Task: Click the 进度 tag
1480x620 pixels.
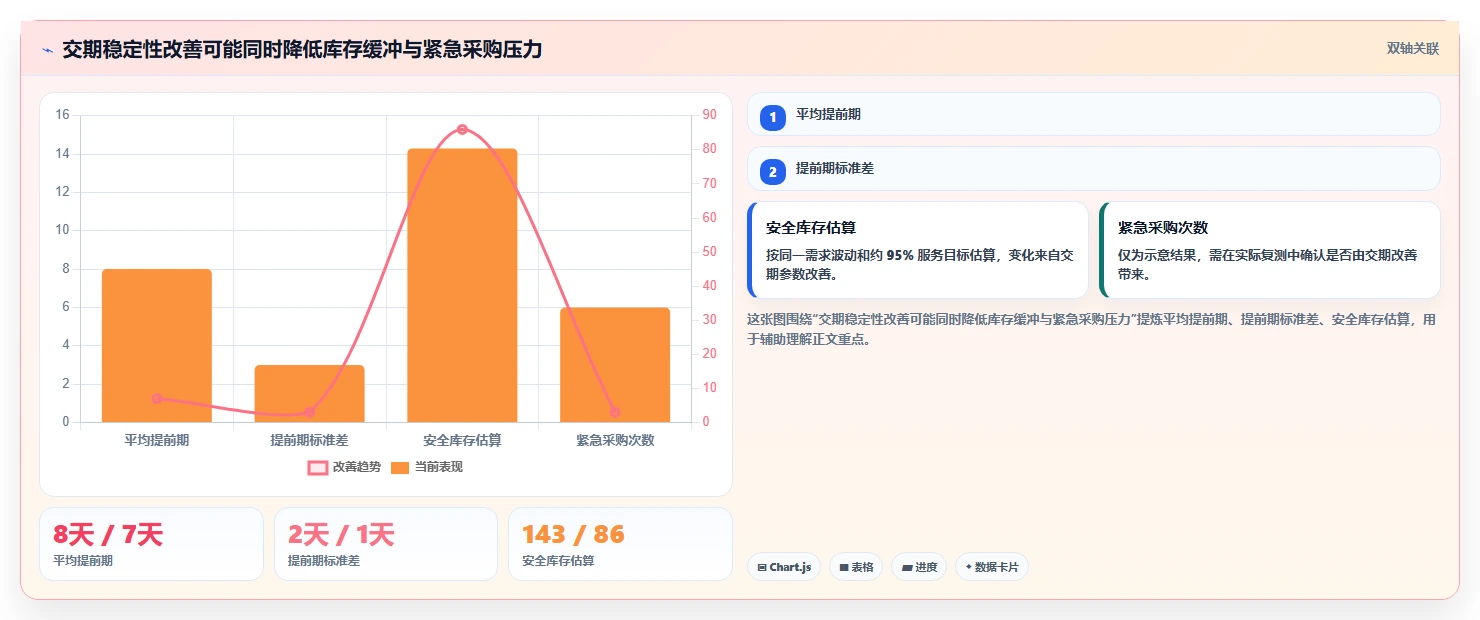Action: pos(919,567)
